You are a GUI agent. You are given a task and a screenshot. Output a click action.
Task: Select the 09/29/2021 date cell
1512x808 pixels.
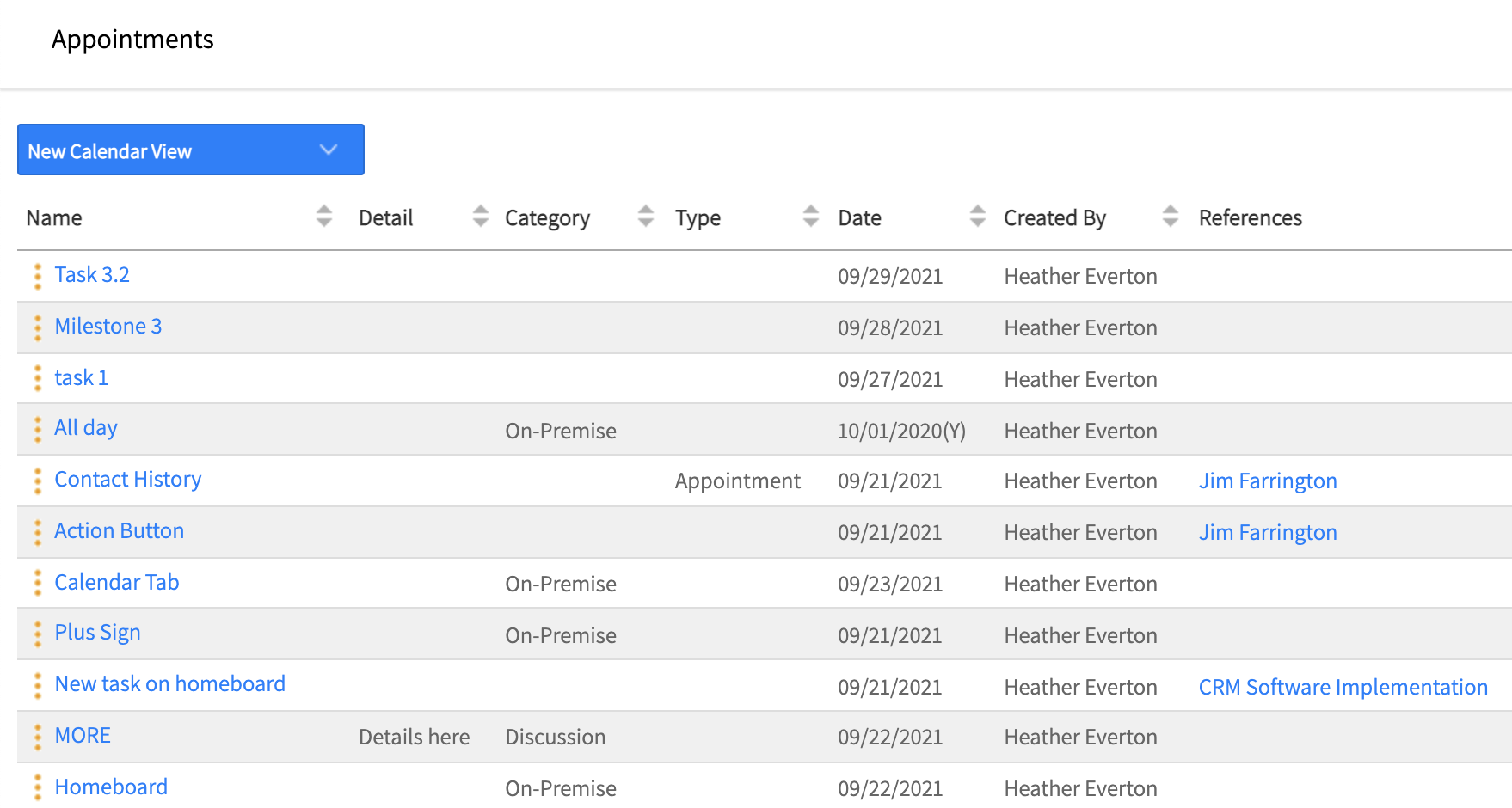pyautogui.click(x=890, y=277)
